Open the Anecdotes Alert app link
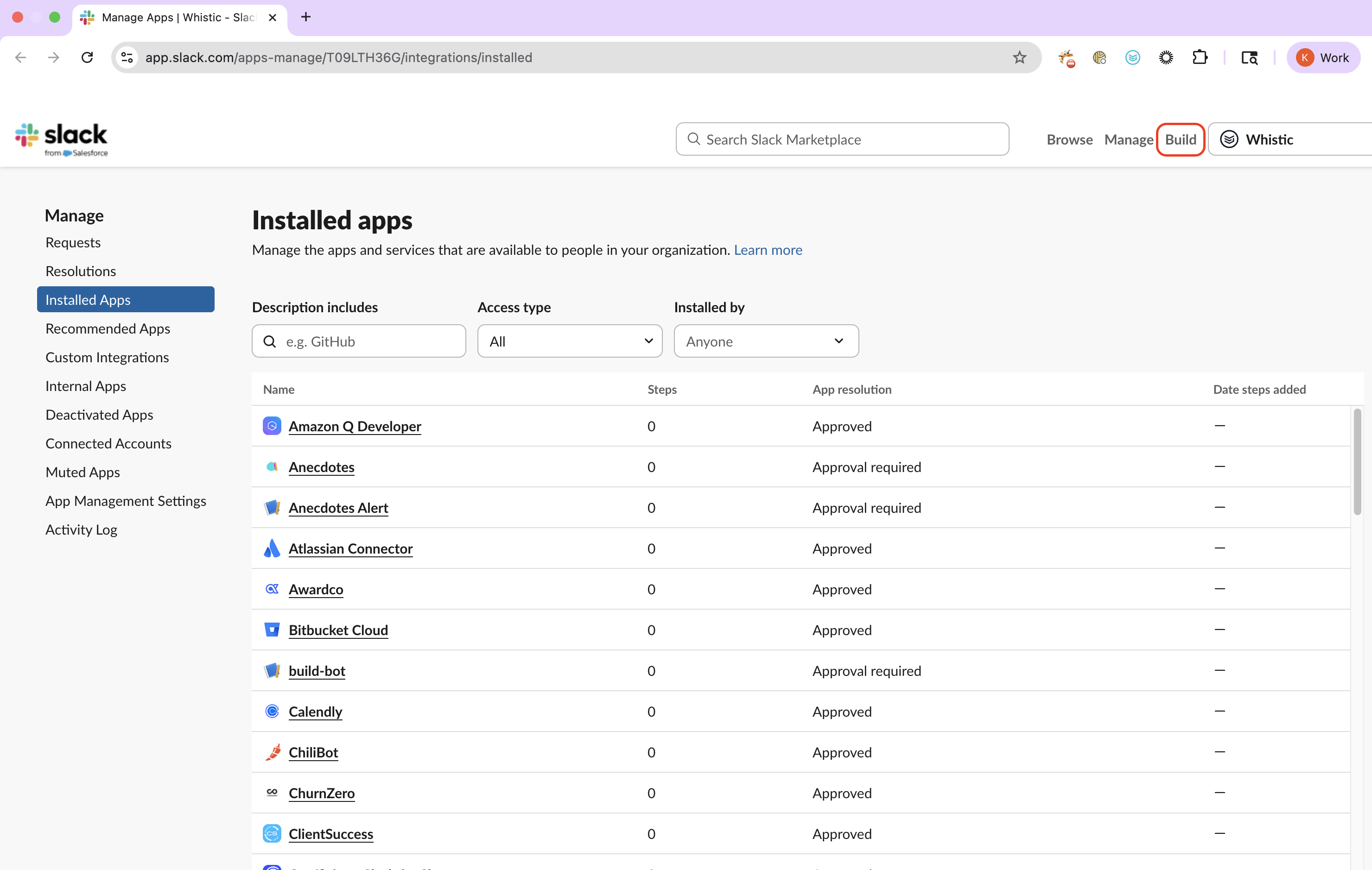Image resolution: width=1372 pixels, height=870 pixels. coord(338,507)
